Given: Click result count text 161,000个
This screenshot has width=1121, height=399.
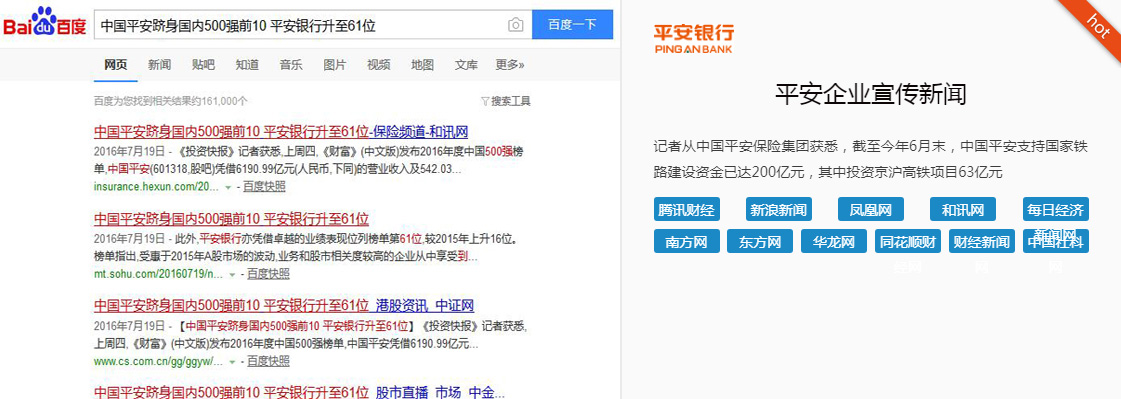Looking at the screenshot, I should pos(171,102).
